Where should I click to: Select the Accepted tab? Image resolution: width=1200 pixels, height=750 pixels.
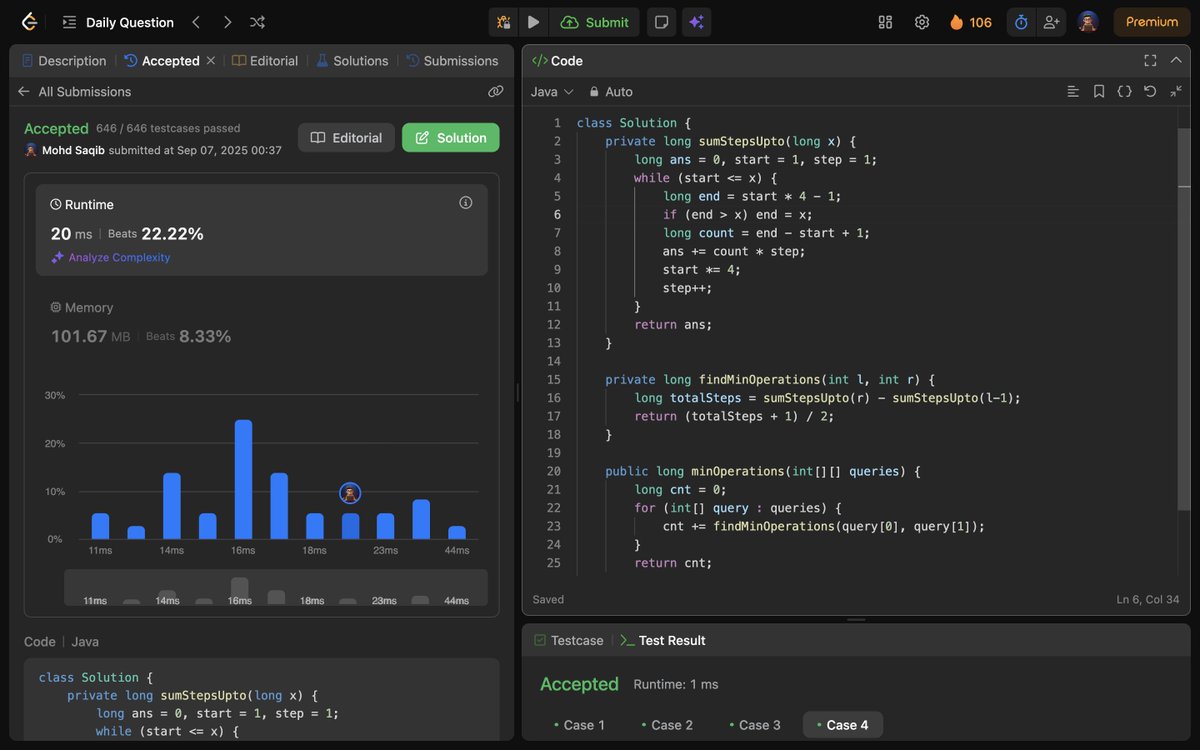pos(162,61)
